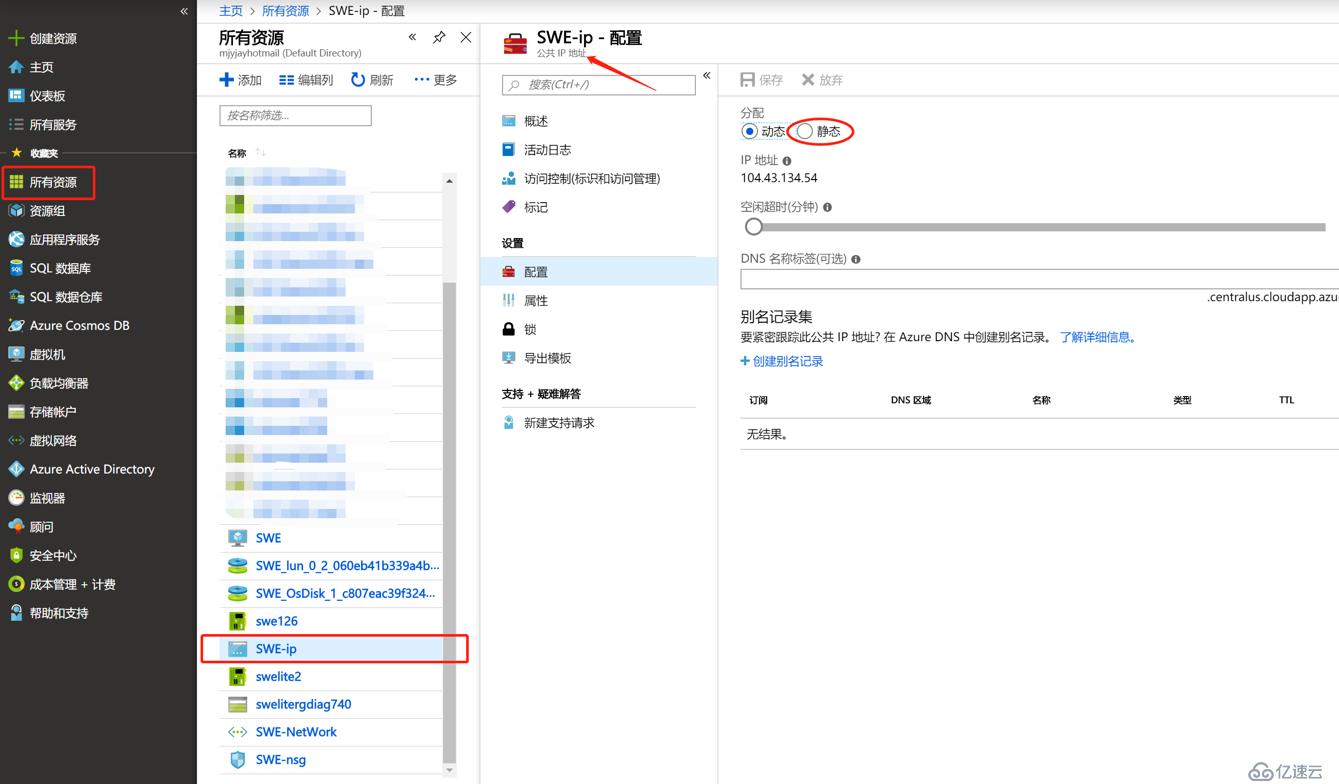Open Load balancers (负载均衡器)

click(x=59, y=383)
